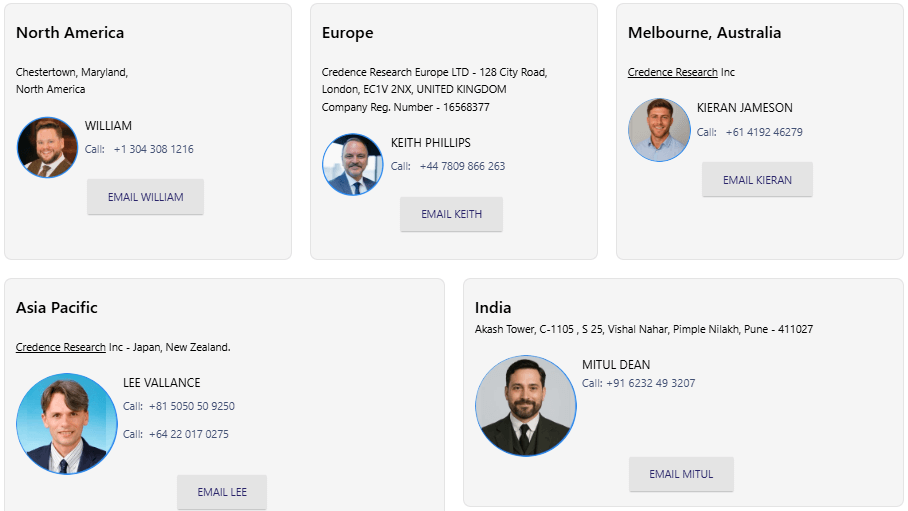Click the Email Kieran button

pyautogui.click(x=757, y=180)
